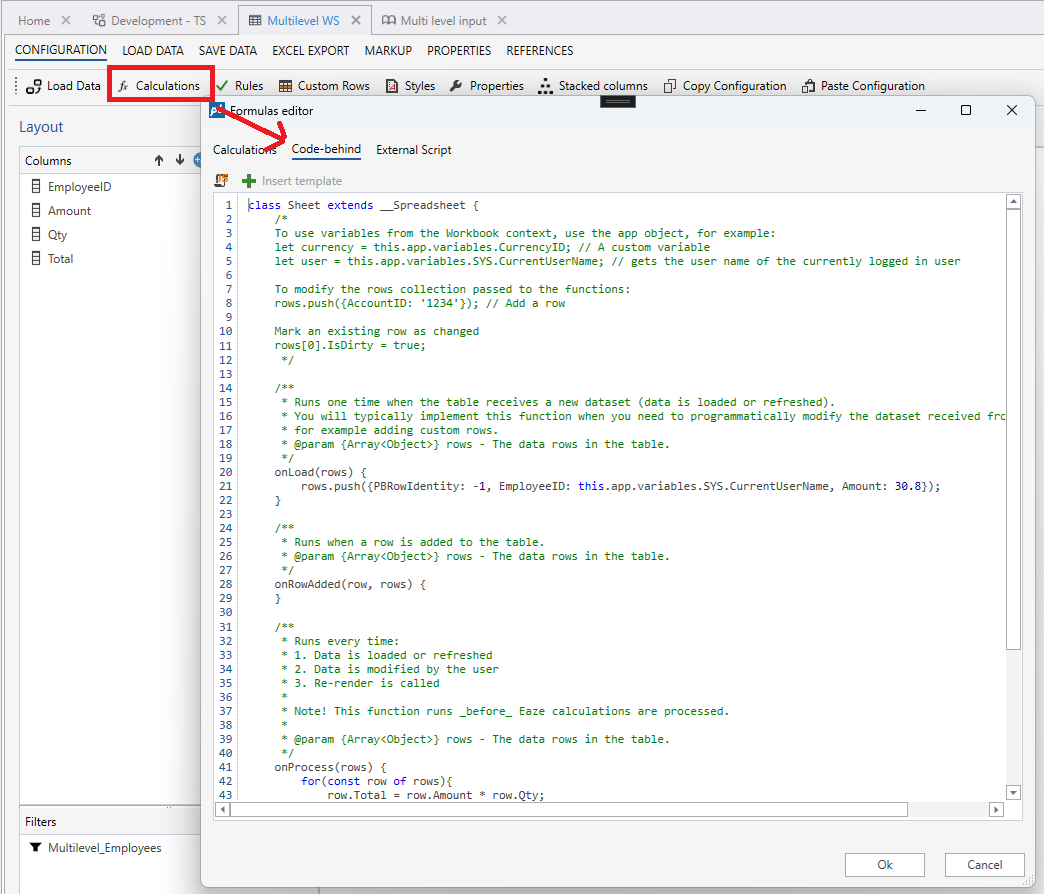Confirm changes with the Ok button
The image size is (1044, 894).
[x=884, y=864]
